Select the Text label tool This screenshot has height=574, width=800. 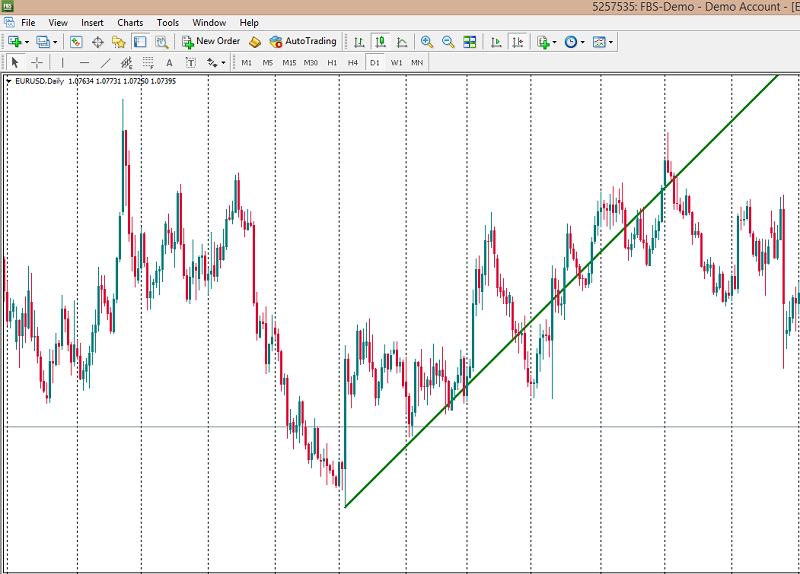[x=169, y=62]
